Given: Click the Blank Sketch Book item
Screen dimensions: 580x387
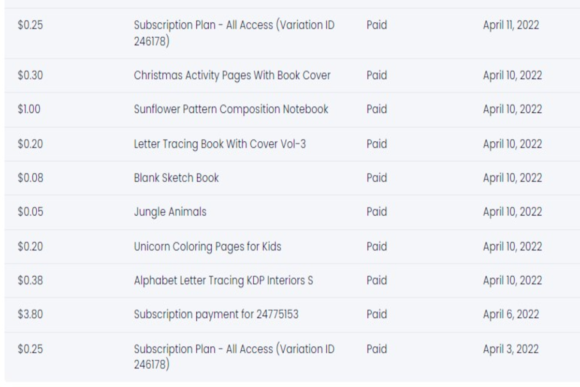Looking at the screenshot, I should [176, 178].
